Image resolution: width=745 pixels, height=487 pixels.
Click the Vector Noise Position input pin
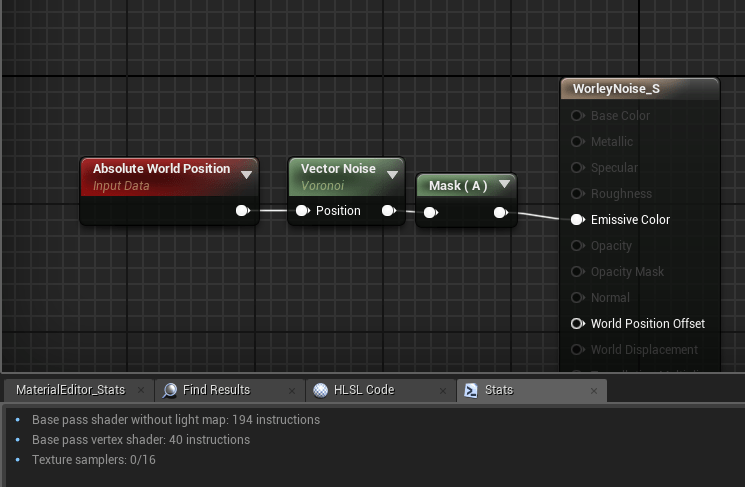pos(301,211)
